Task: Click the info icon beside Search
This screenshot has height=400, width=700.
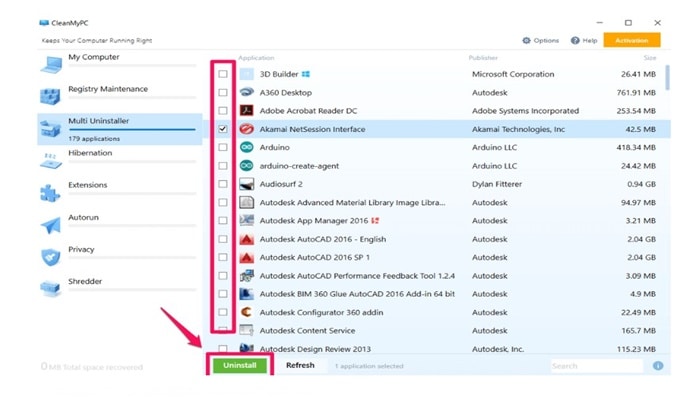Action: point(658,366)
